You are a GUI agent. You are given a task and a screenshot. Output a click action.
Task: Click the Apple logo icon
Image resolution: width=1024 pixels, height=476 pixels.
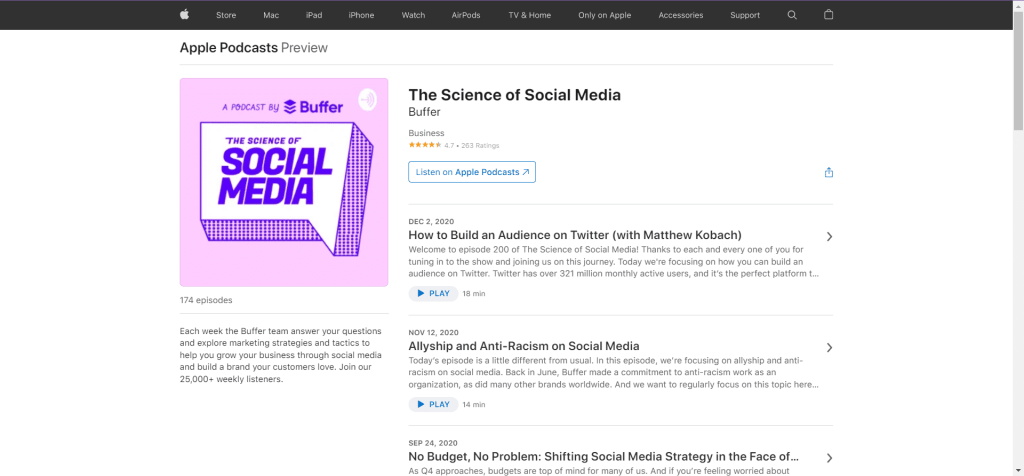(x=184, y=15)
